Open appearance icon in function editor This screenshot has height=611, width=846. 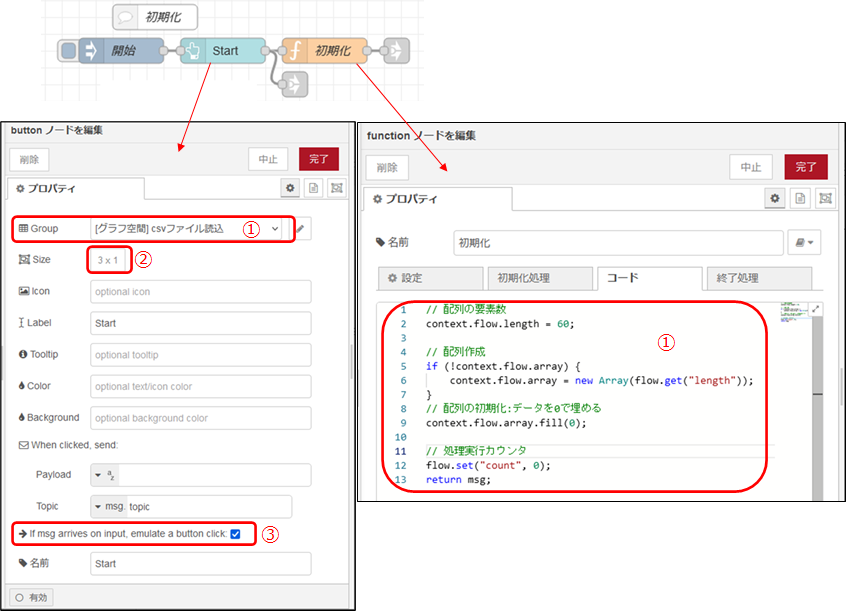(x=827, y=199)
